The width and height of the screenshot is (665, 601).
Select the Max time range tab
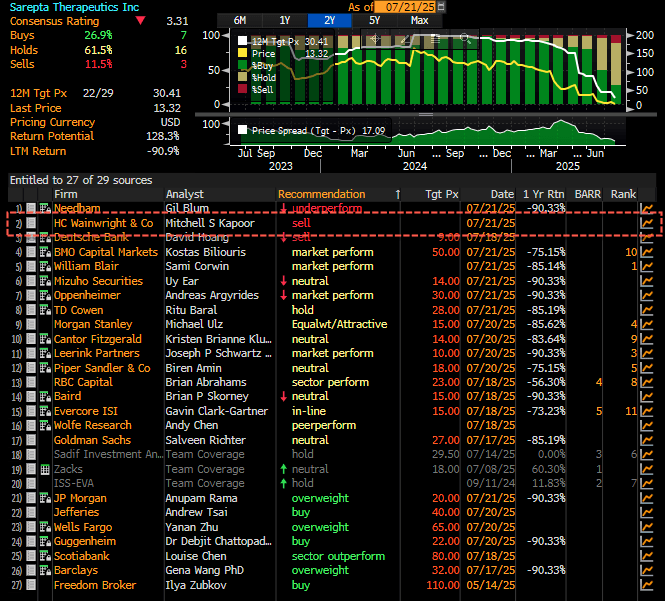(x=419, y=20)
